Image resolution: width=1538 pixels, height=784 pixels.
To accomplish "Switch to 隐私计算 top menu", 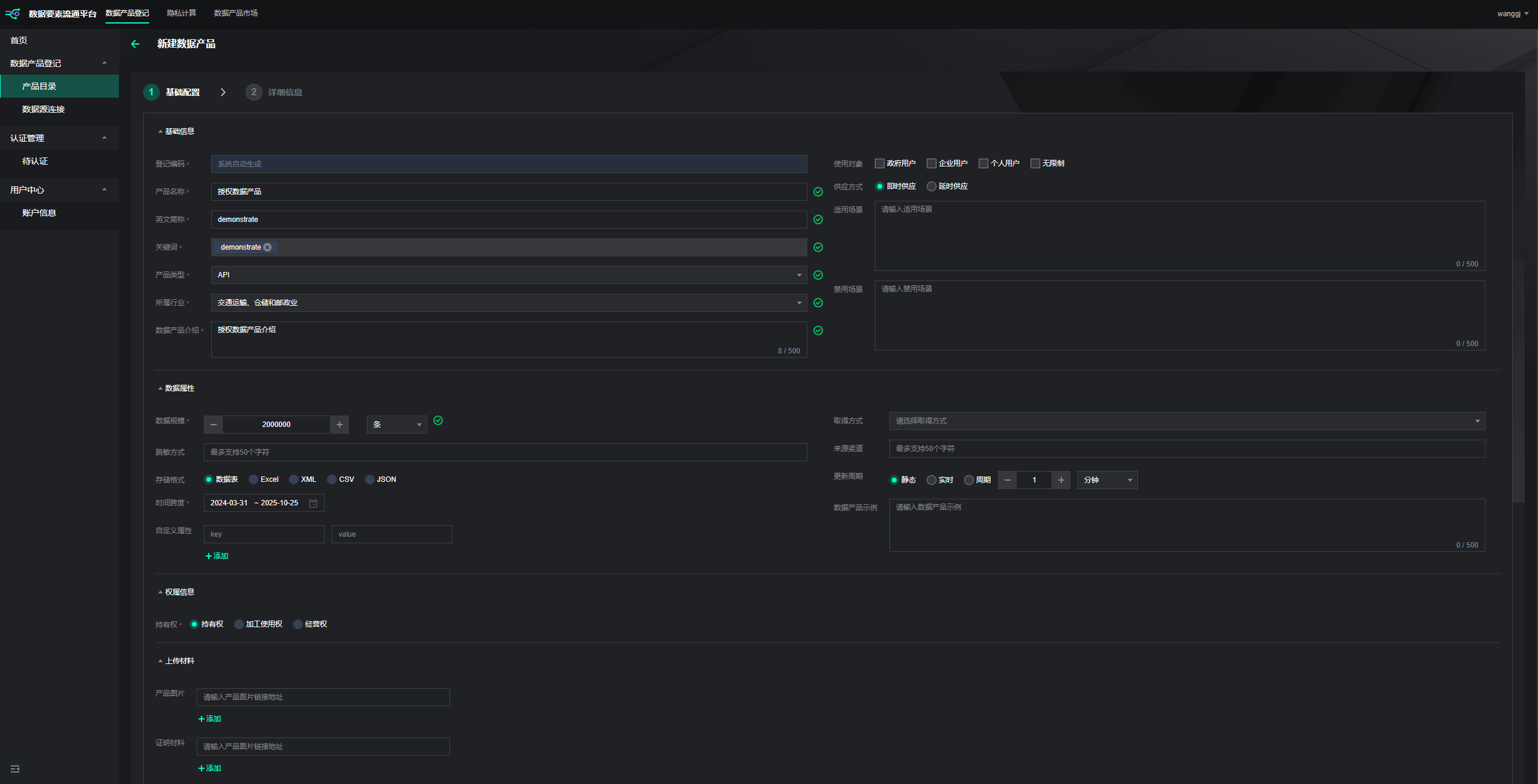I will click(x=181, y=13).
